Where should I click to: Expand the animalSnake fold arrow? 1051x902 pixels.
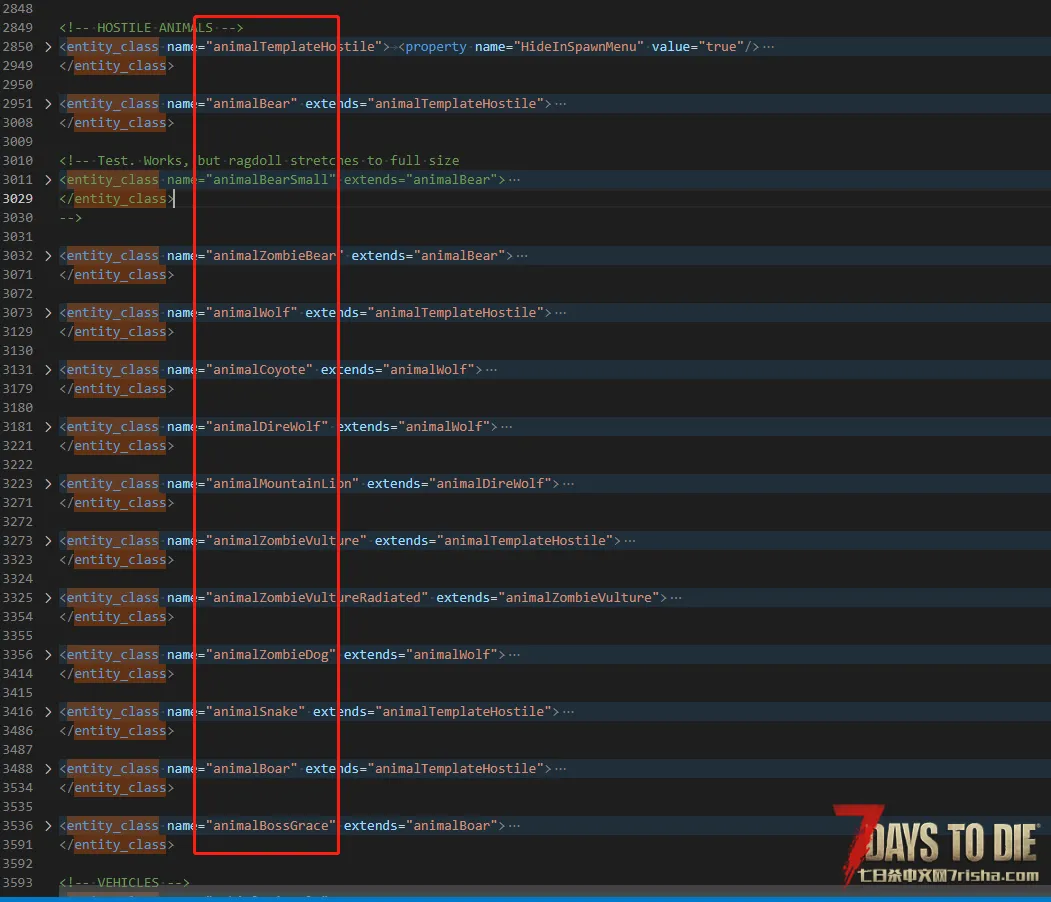point(47,712)
